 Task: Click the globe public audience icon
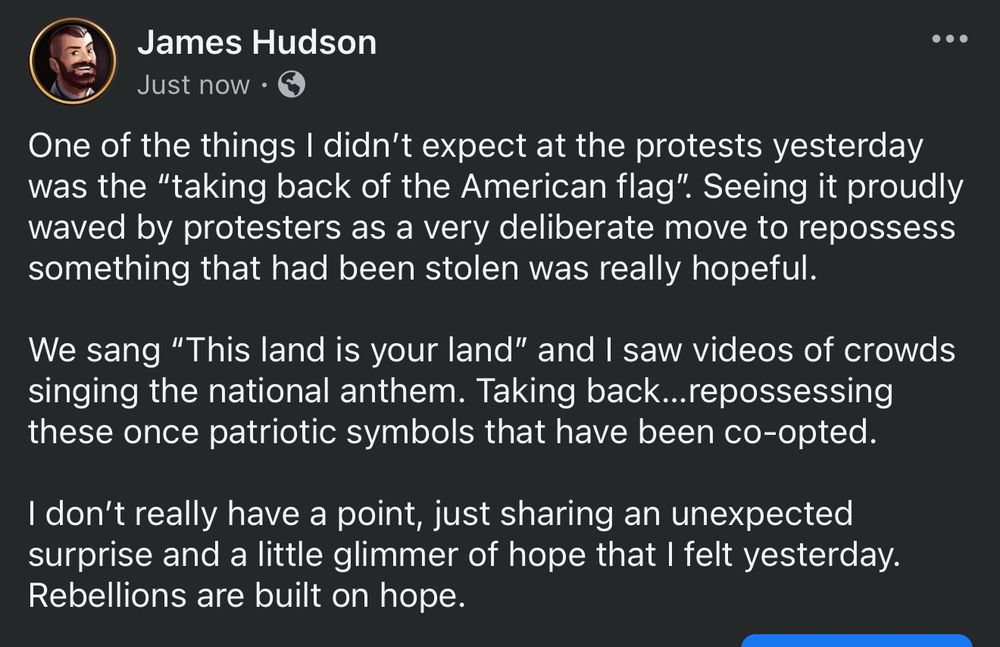click(291, 85)
